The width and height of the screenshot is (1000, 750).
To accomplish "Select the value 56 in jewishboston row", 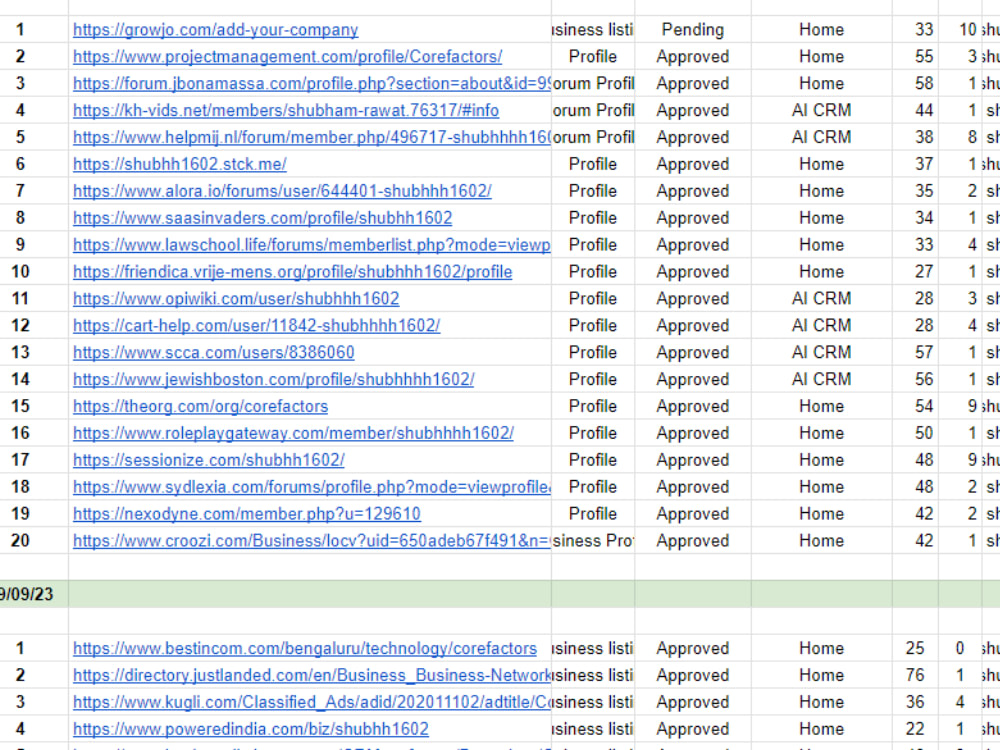I will click(915, 379).
